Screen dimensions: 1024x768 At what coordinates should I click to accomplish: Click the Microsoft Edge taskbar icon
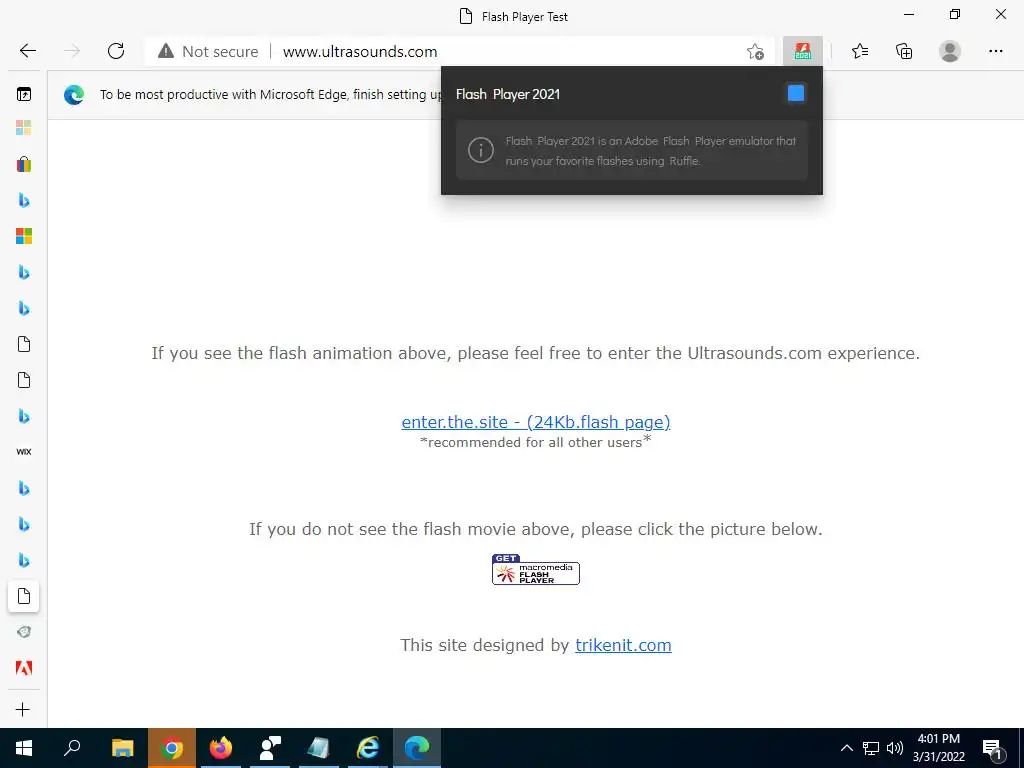(417, 748)
